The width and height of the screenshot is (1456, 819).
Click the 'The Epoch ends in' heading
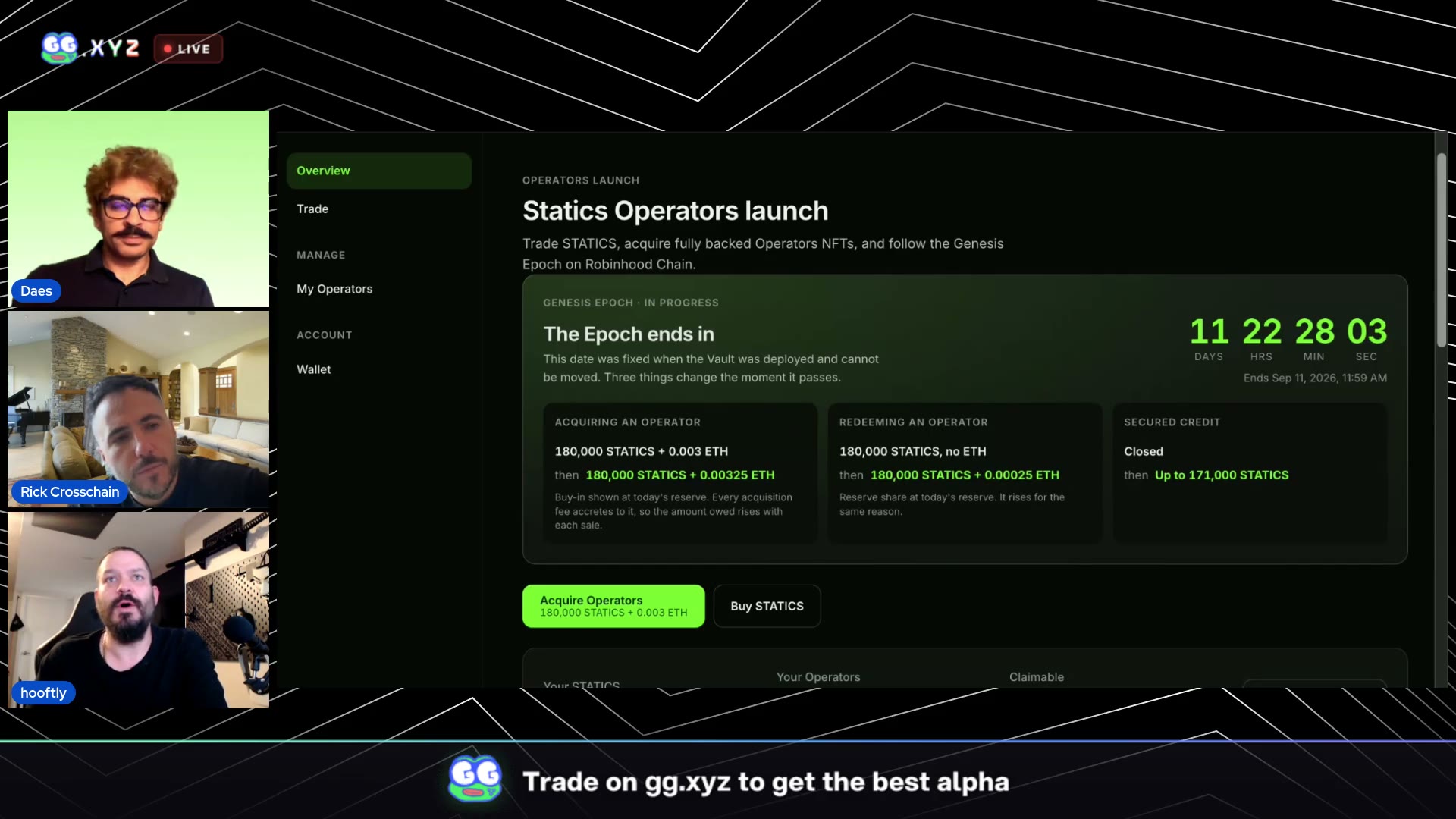[629, 334]
